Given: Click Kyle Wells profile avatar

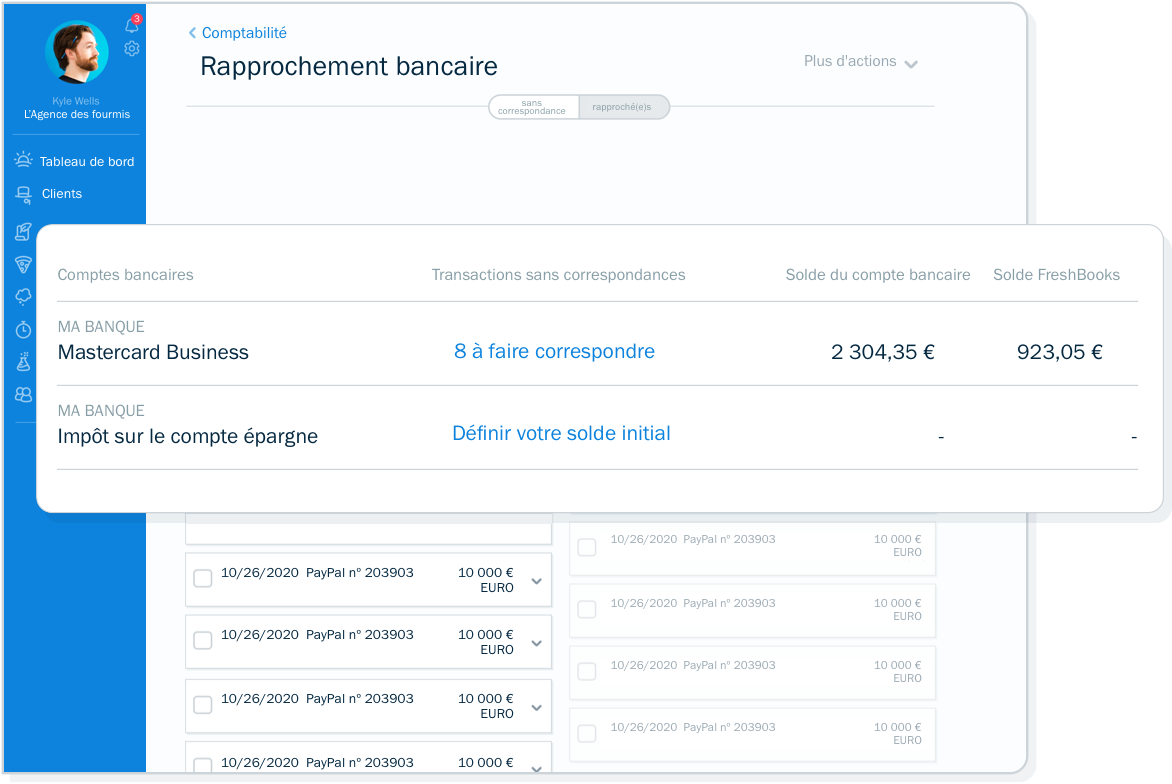Looking at the screenshot, I should point(77,52).
